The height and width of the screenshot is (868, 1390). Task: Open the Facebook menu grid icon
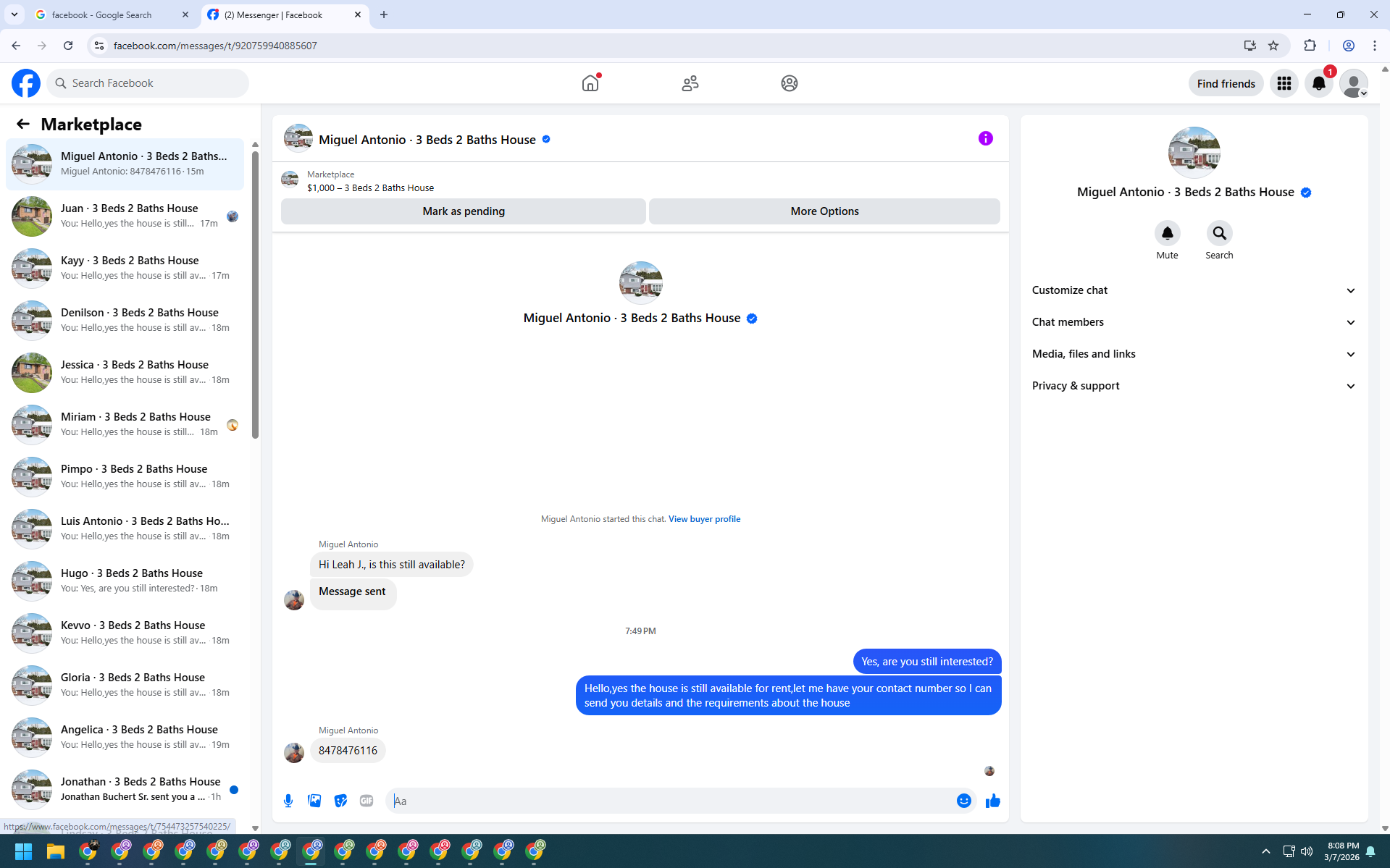(1284, 83)
